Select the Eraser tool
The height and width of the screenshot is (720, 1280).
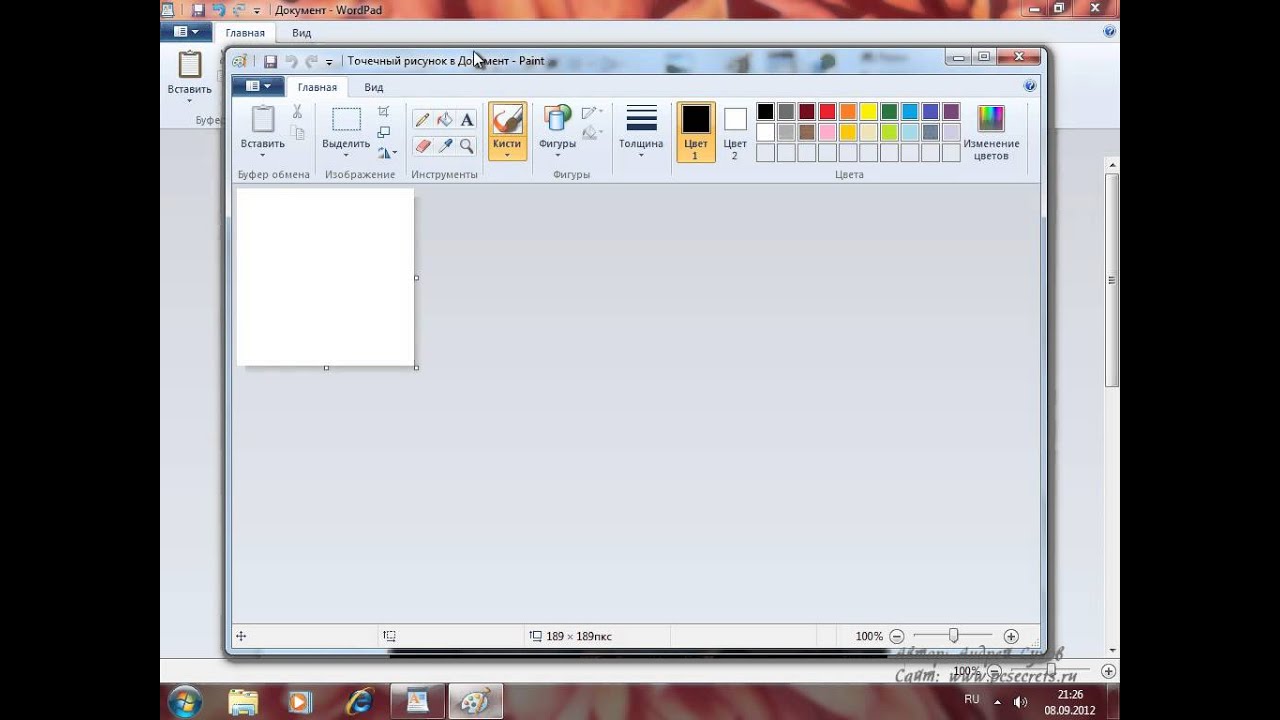pyautogui.click(x=423, y=146)
